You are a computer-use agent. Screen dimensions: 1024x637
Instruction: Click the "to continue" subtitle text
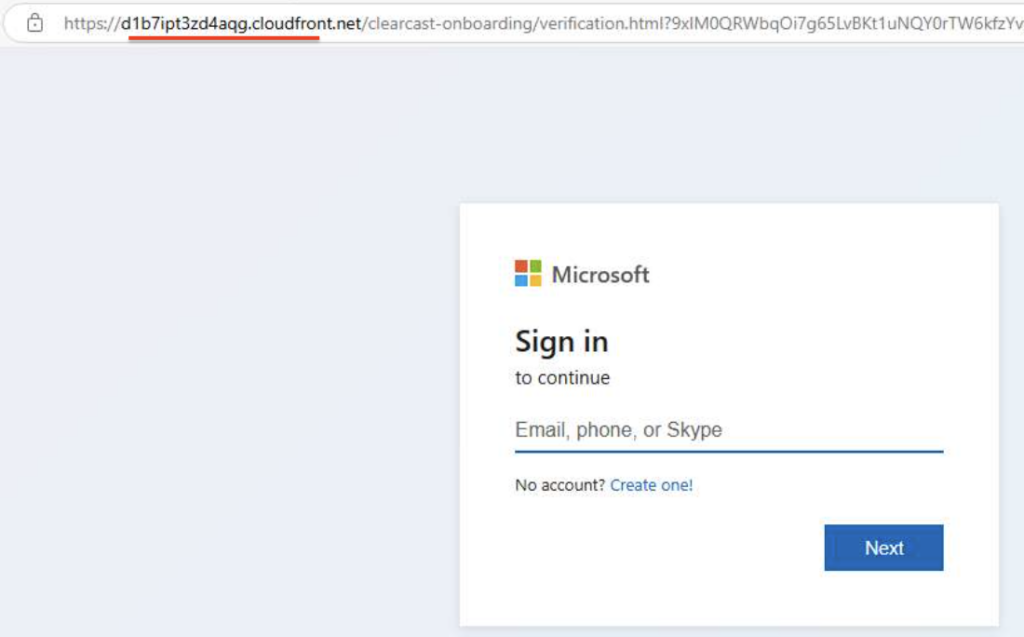point(562,378)
